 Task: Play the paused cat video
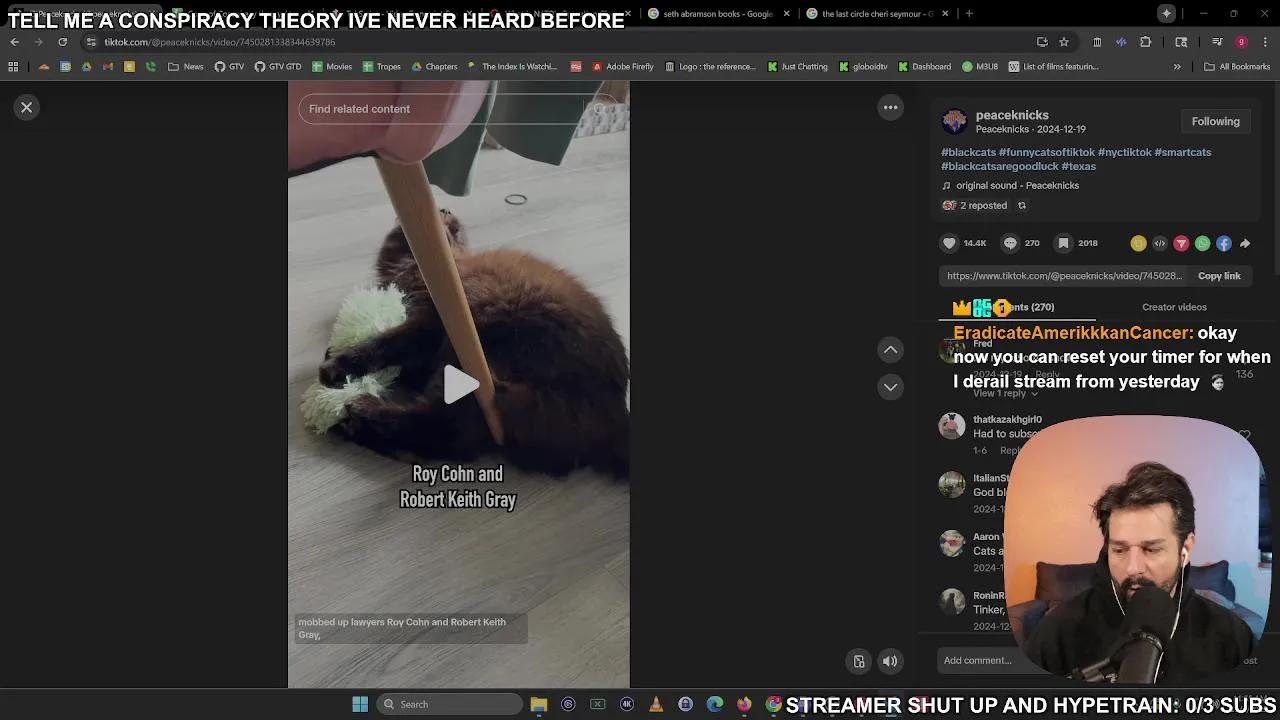(x=460, y=385)
